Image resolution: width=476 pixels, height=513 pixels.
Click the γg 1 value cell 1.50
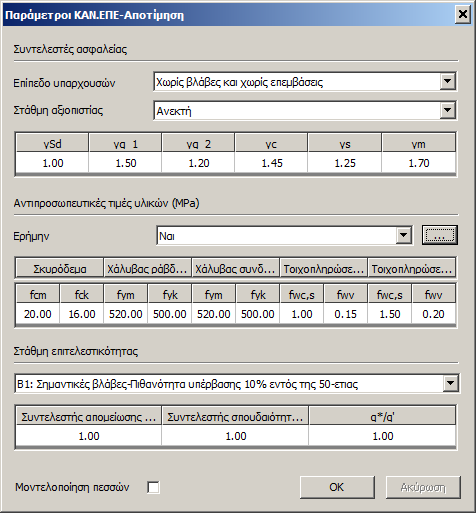[125, 163]
